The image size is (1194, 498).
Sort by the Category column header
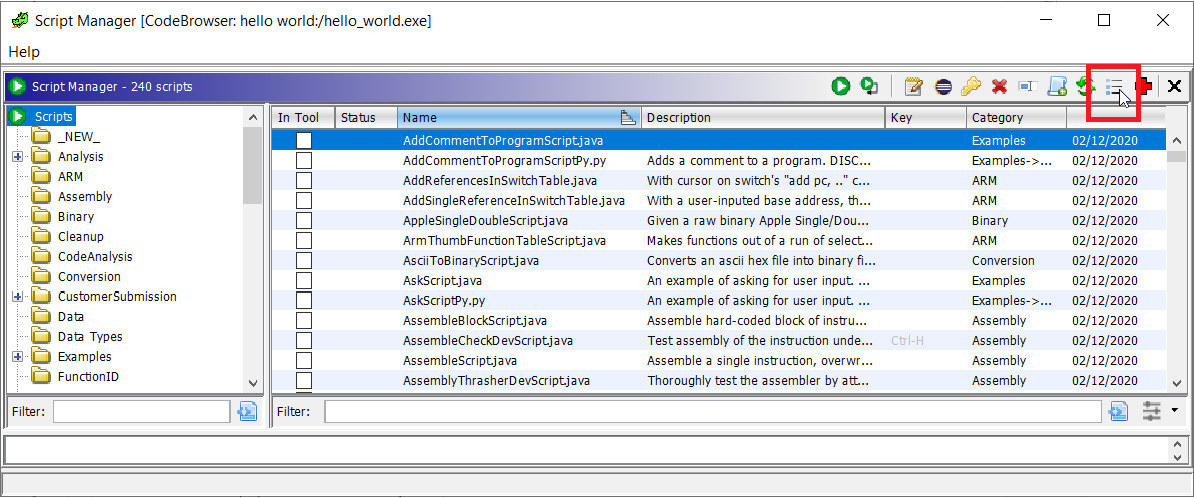1017,117
